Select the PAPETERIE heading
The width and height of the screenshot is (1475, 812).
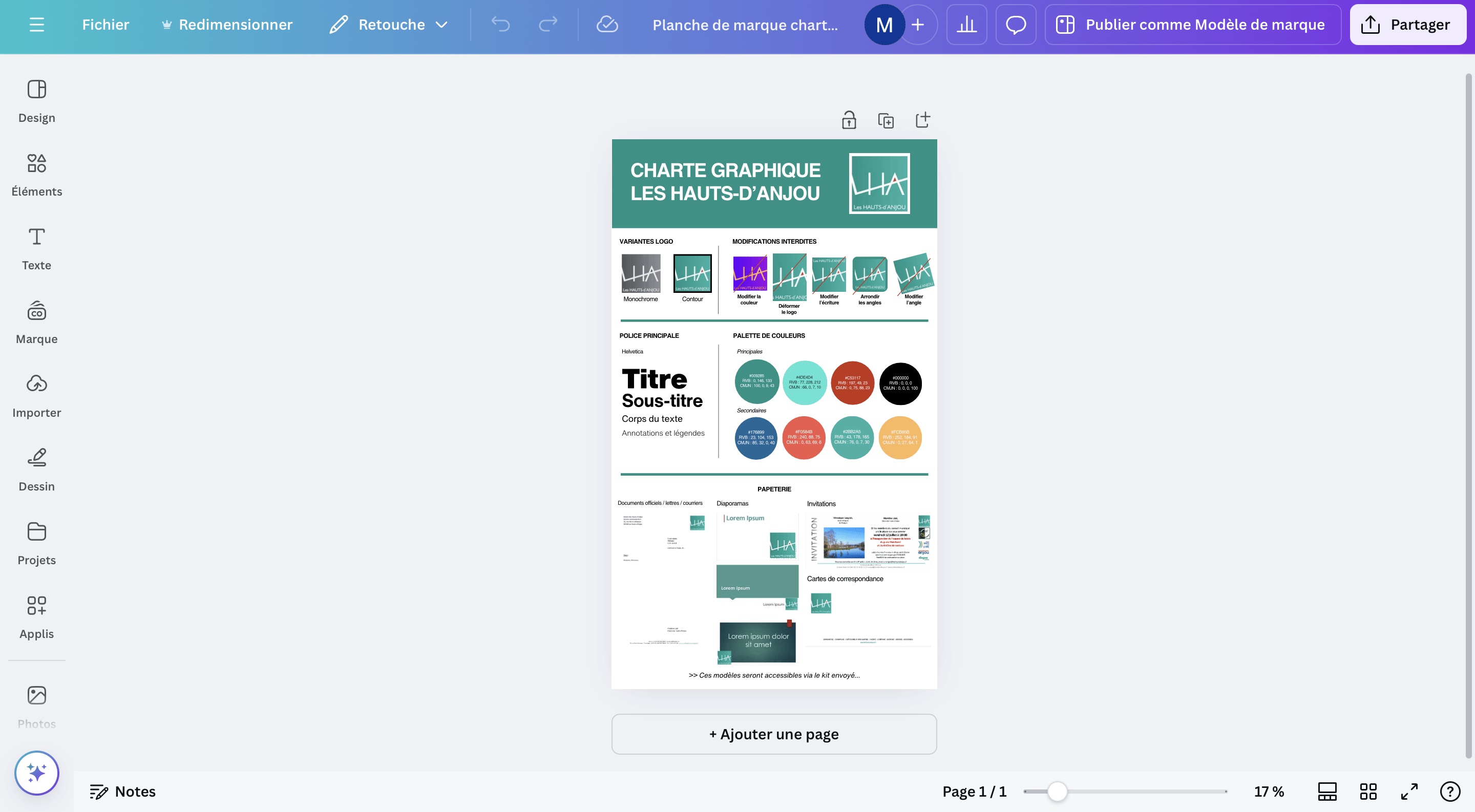[x=774, y=489]
